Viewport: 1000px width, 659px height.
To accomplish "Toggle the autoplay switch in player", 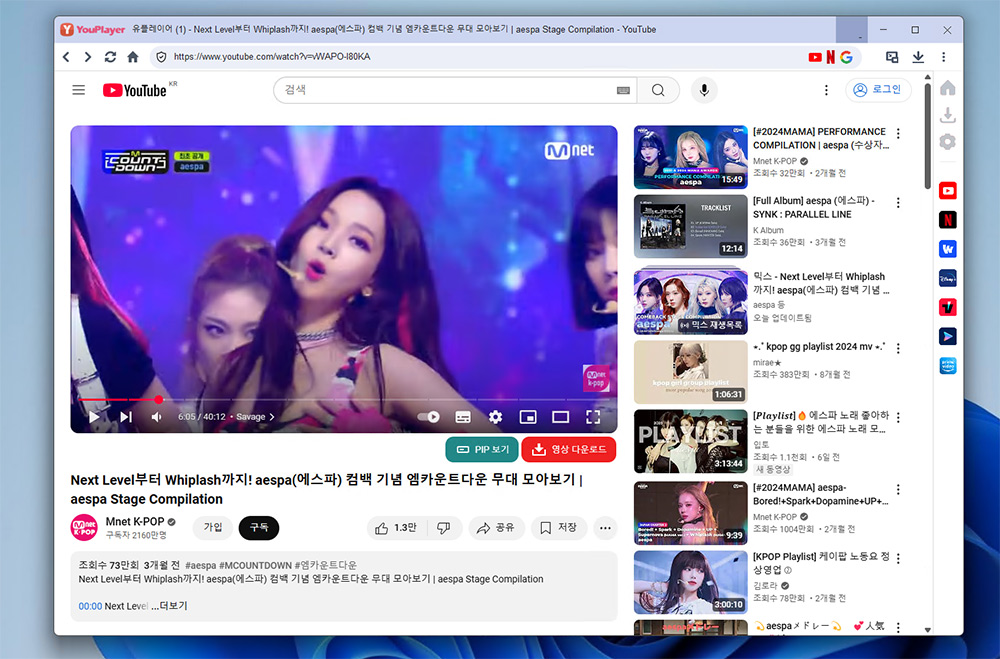I will coord(428,417).
